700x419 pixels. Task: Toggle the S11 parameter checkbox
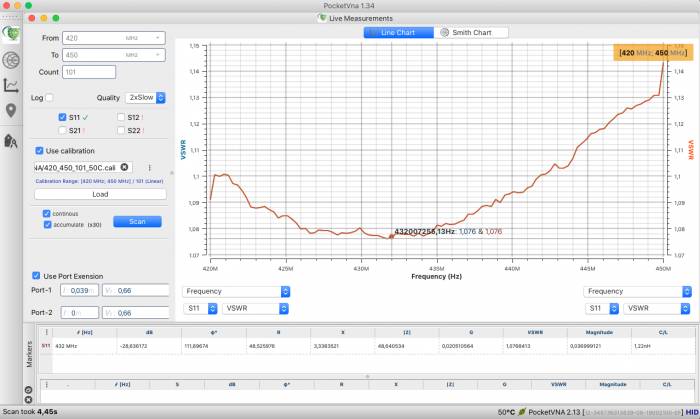(62, 117)
